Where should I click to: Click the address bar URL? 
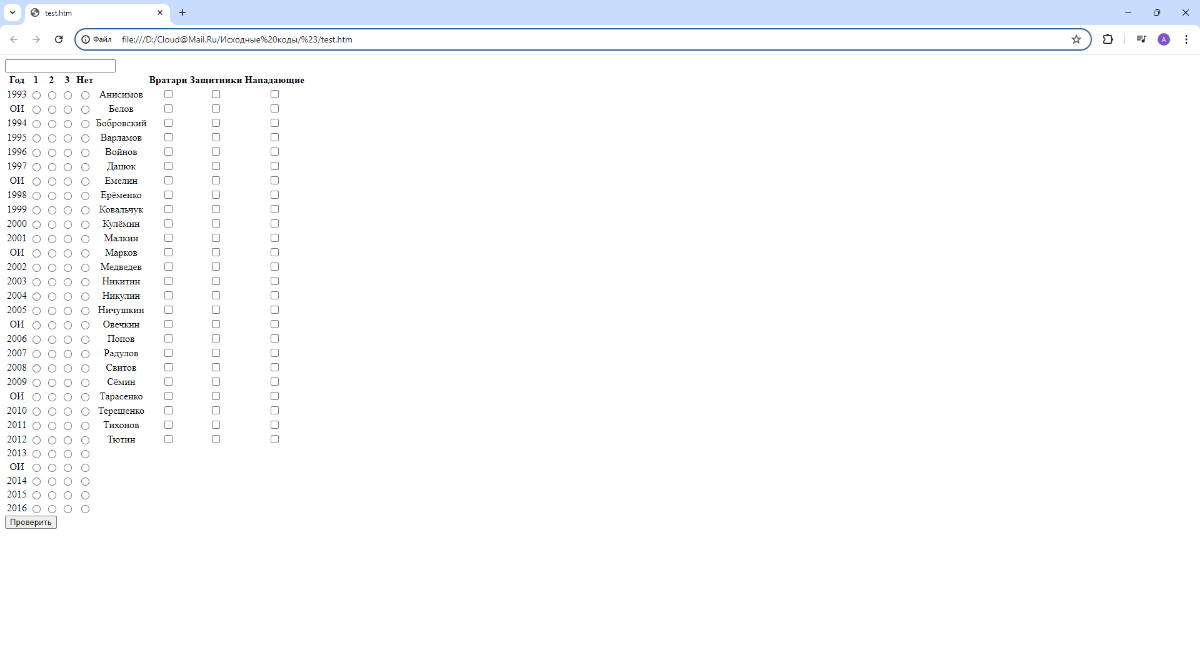coord(237,39)
